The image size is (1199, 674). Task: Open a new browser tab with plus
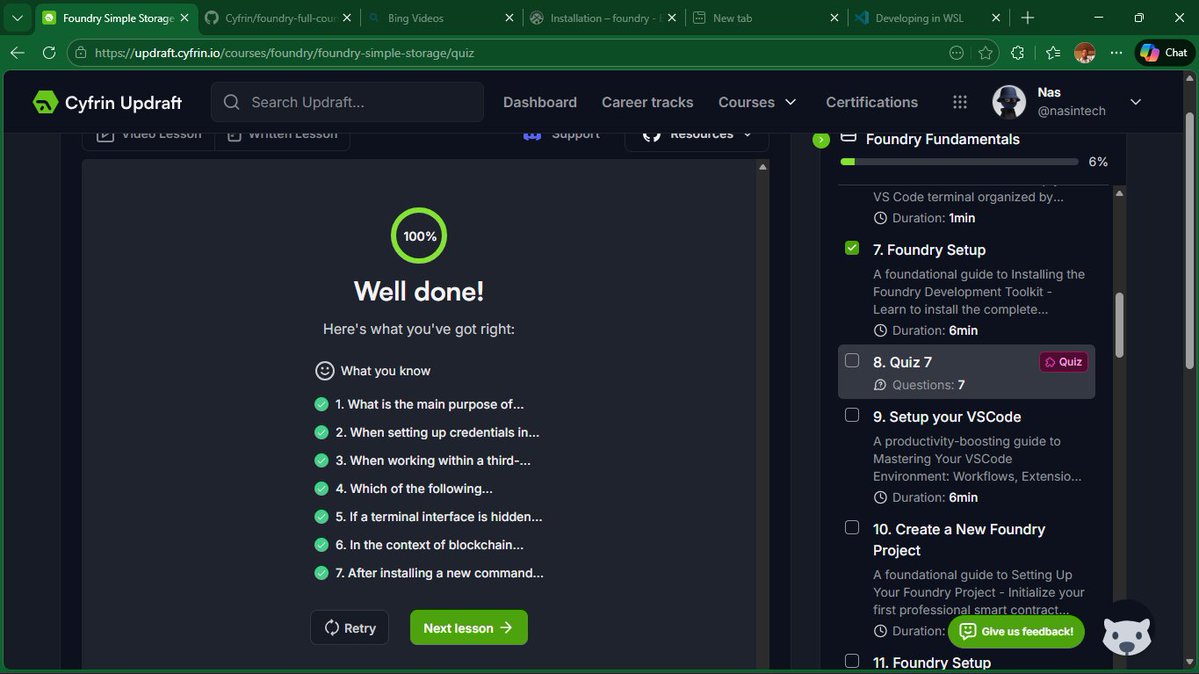1028,18
